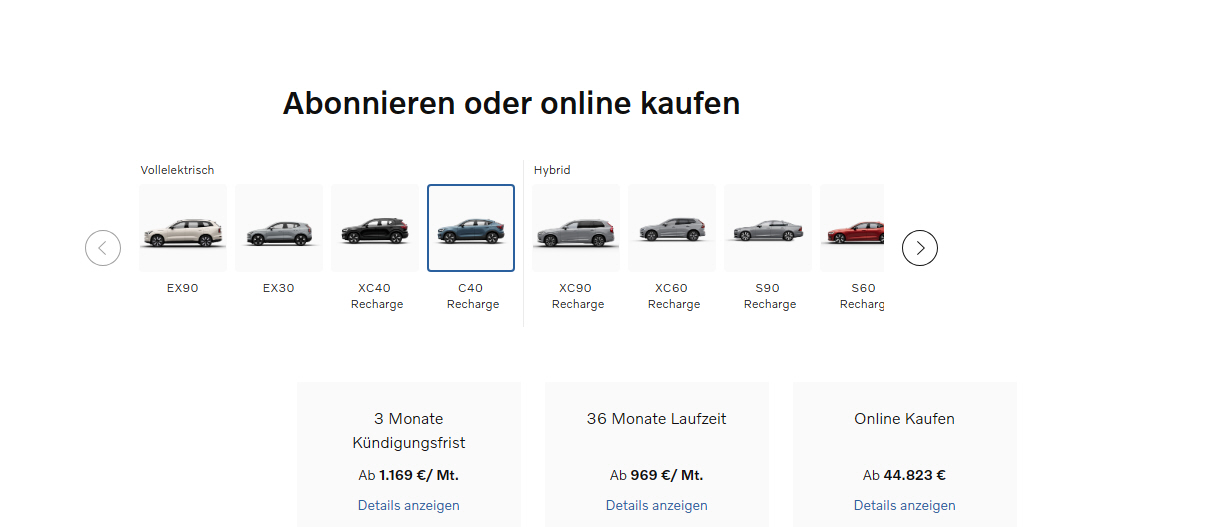Click the C40 Recharge text label
The width and height of the screenshot is (1205, 527).
472,296
